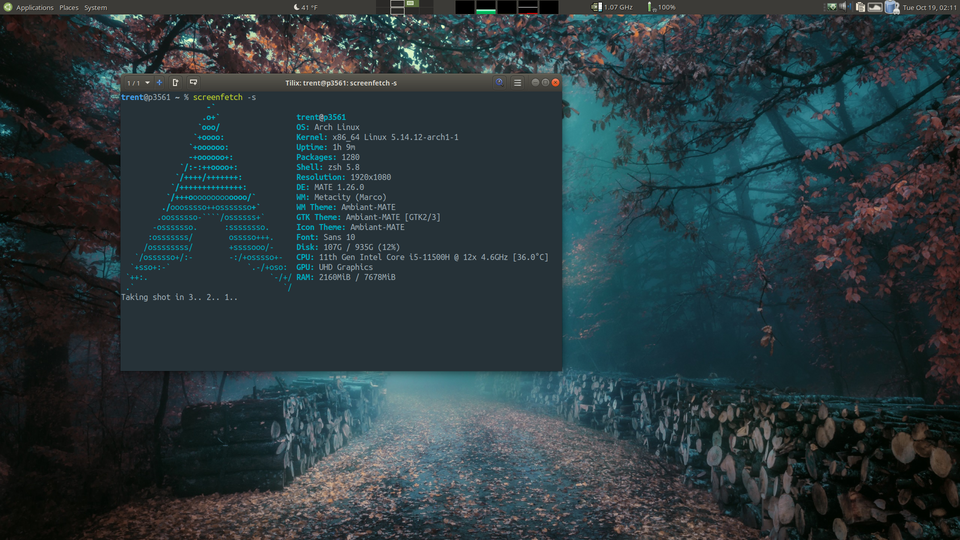Open the Applications menu
The image size is (960, 540).
click(x=34, y=7)
